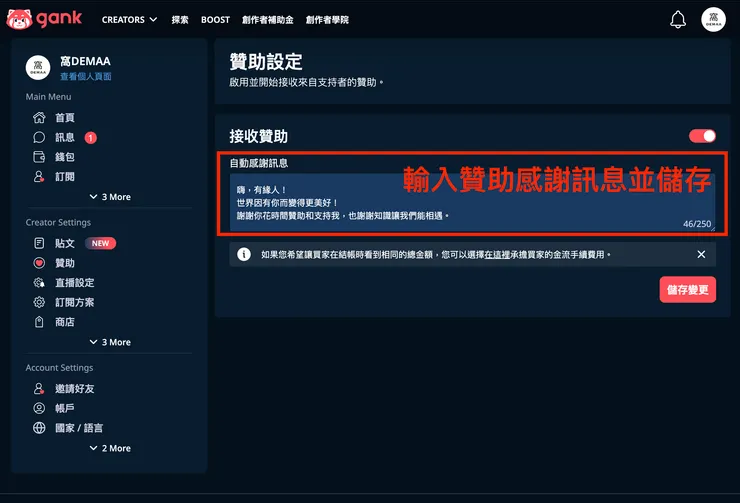Click the wallet icon for 錢包
Screen dimensions: 740x503
coord(39,157)
